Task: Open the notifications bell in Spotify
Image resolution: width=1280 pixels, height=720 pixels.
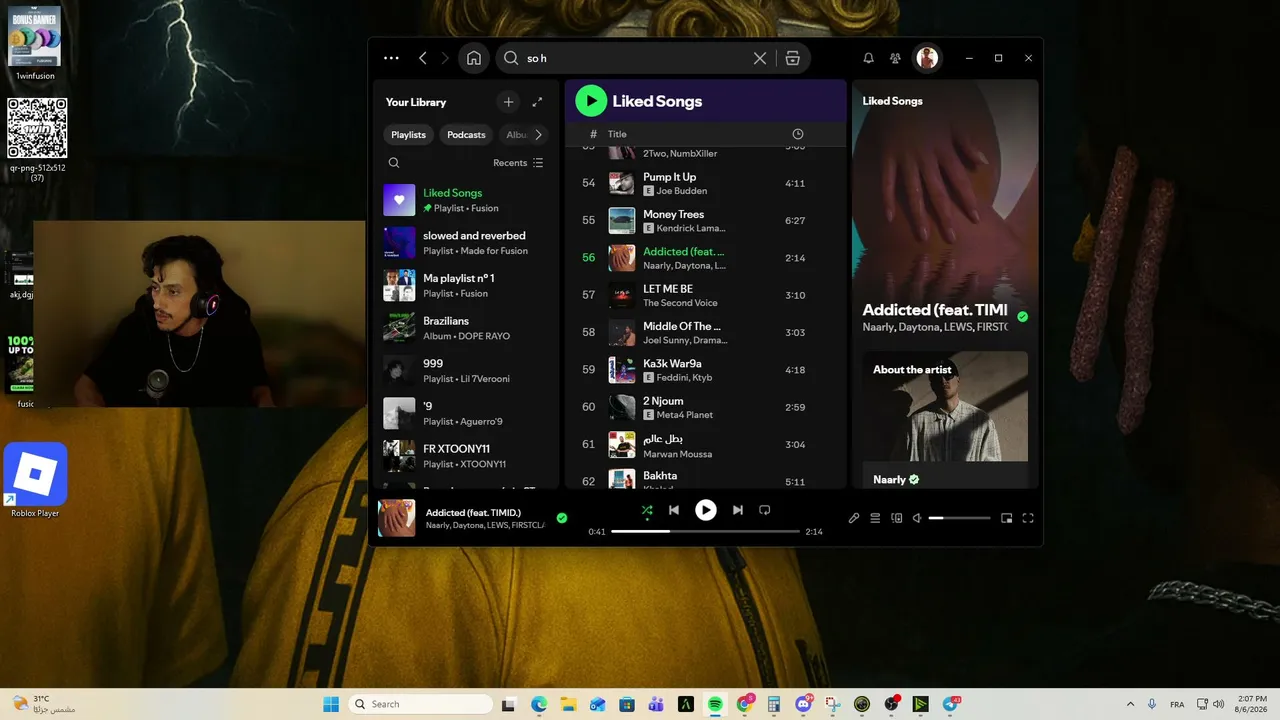Action: click(869, 58)
